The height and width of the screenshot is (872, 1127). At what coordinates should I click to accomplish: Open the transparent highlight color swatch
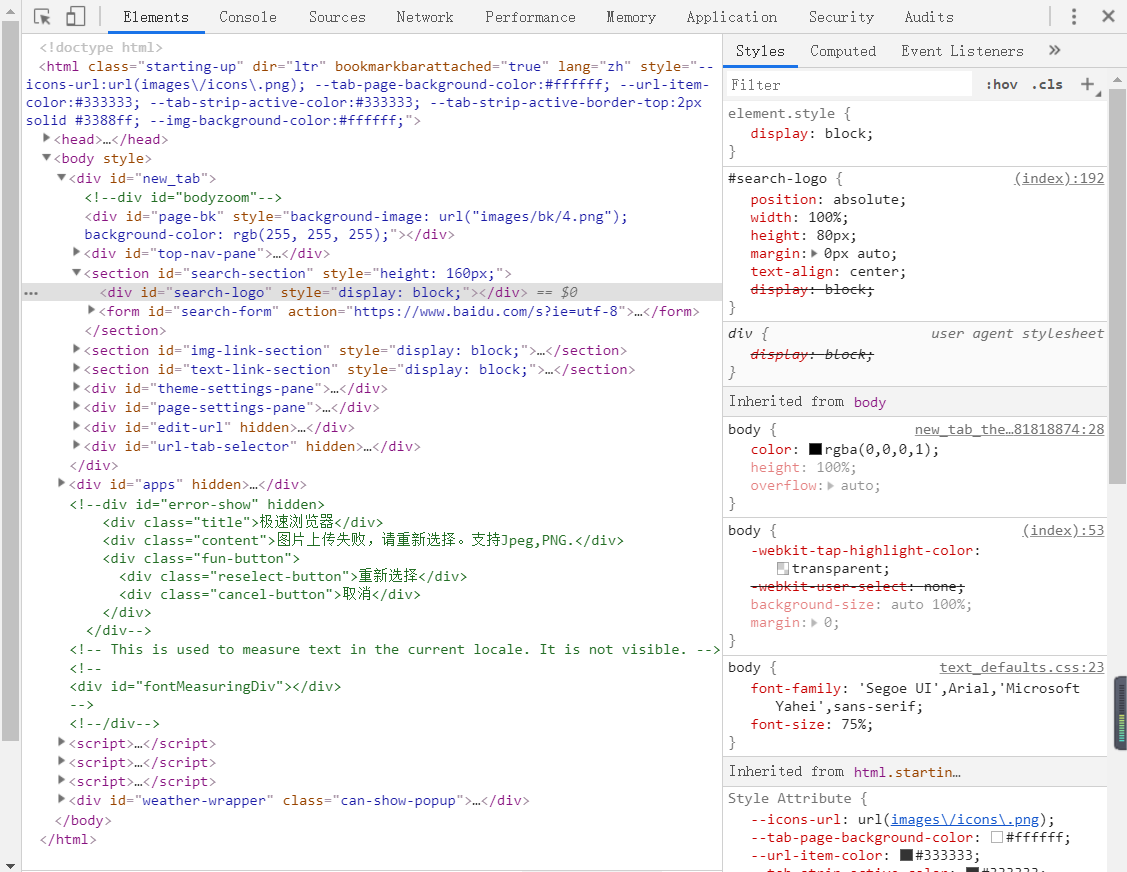(x=783, y=568)
